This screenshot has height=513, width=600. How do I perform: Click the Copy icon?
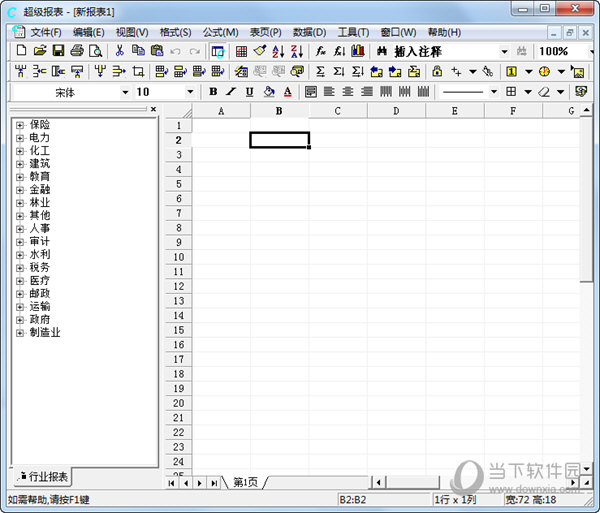[138, 51]
